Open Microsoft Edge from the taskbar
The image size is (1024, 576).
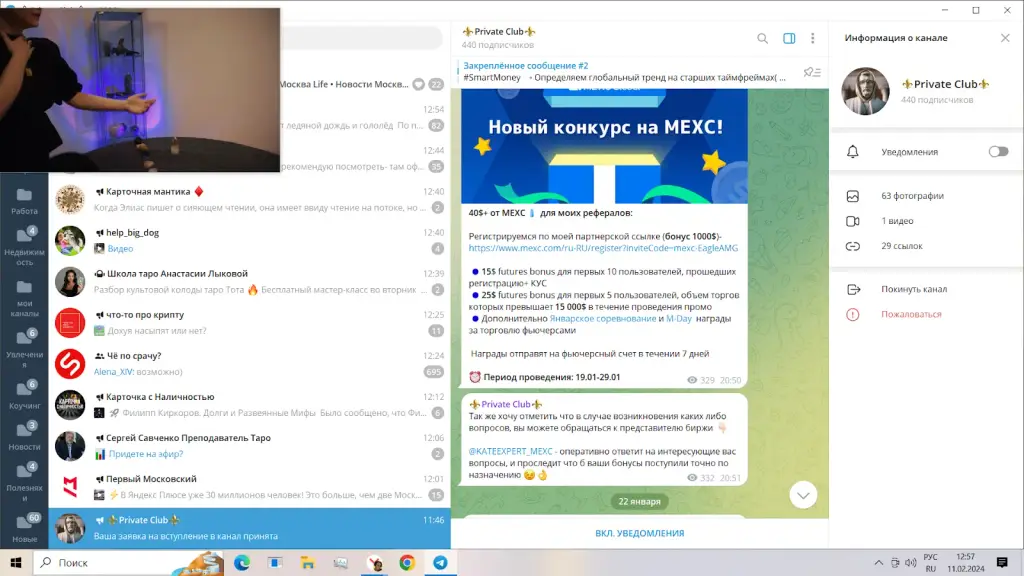click(242, 562)
